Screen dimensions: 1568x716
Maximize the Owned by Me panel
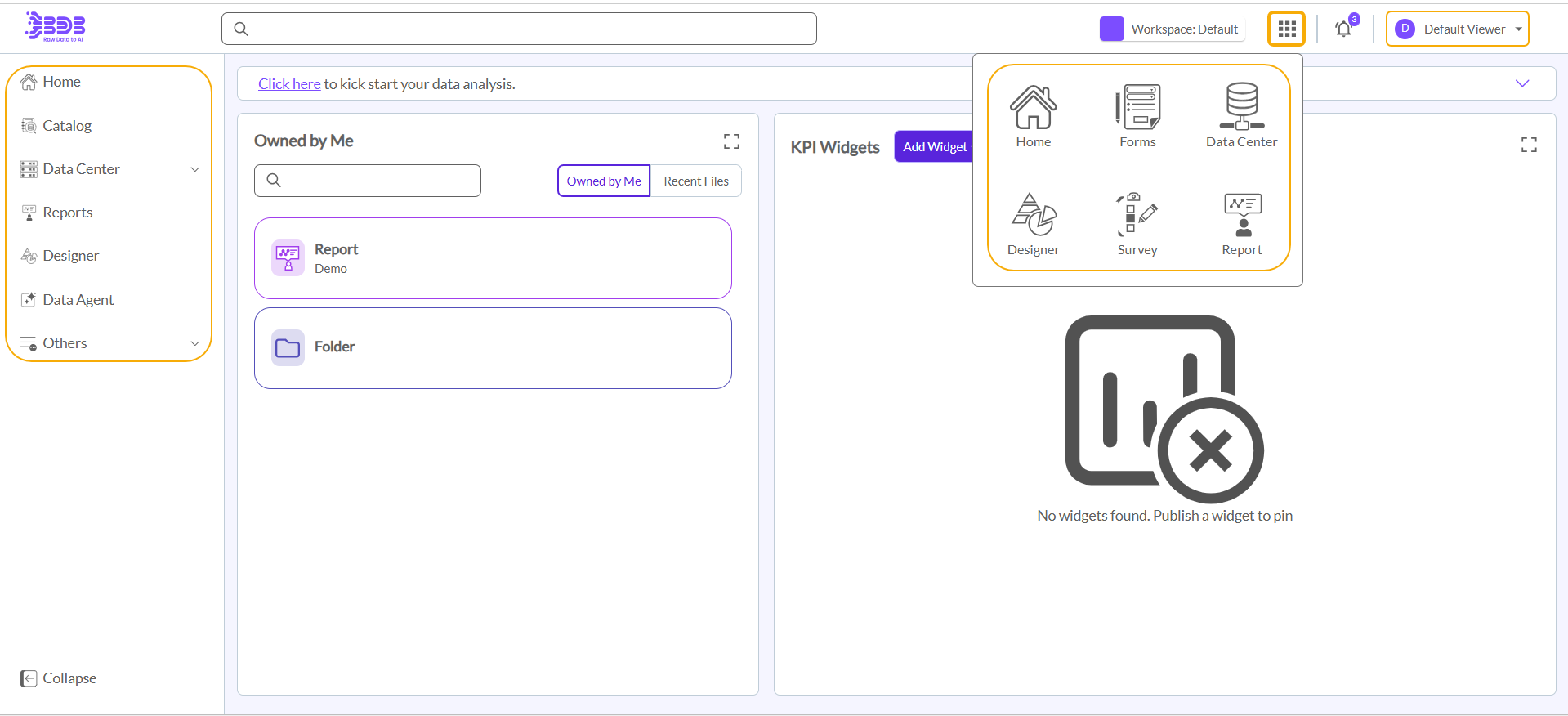tap(731, 141)
